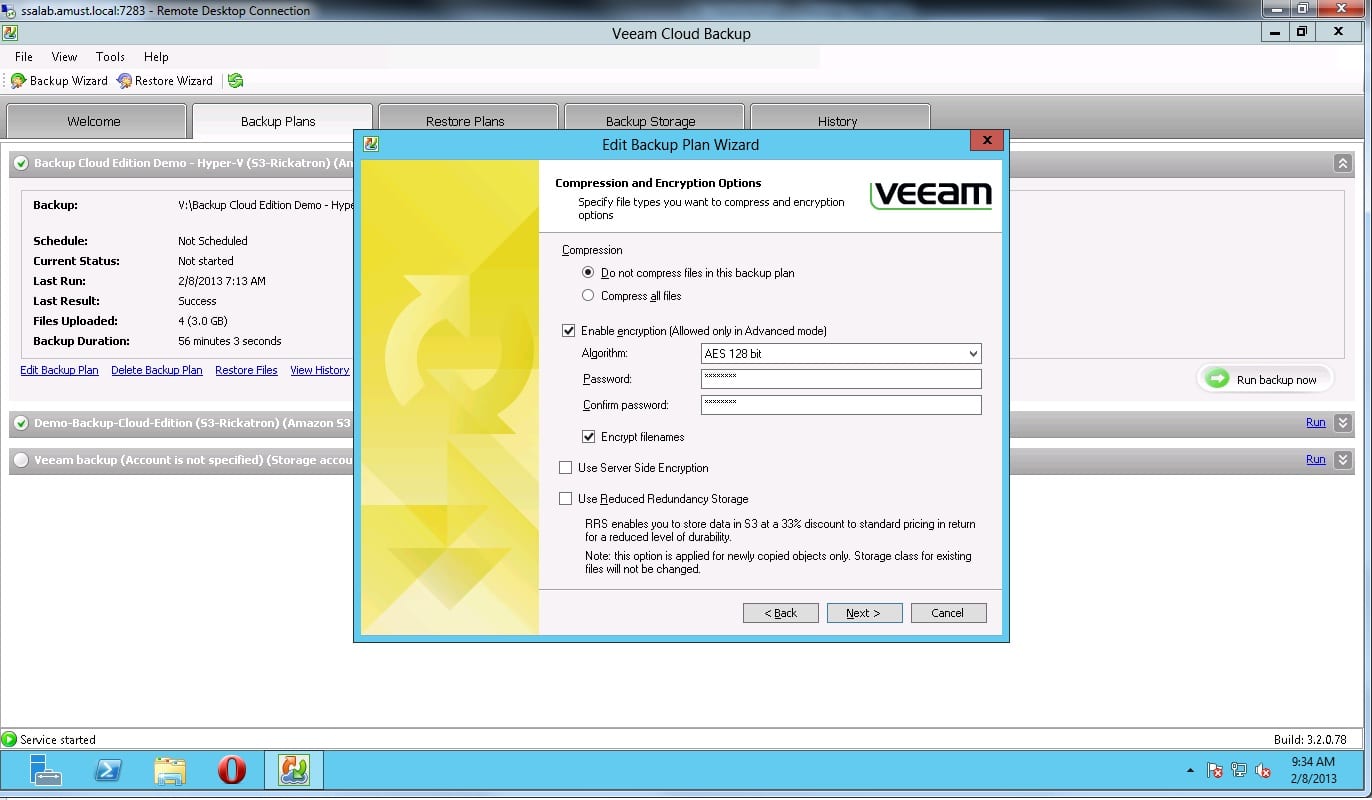
Task: Click the Backup Wizard toolbar icon
Action: point(19,81)
